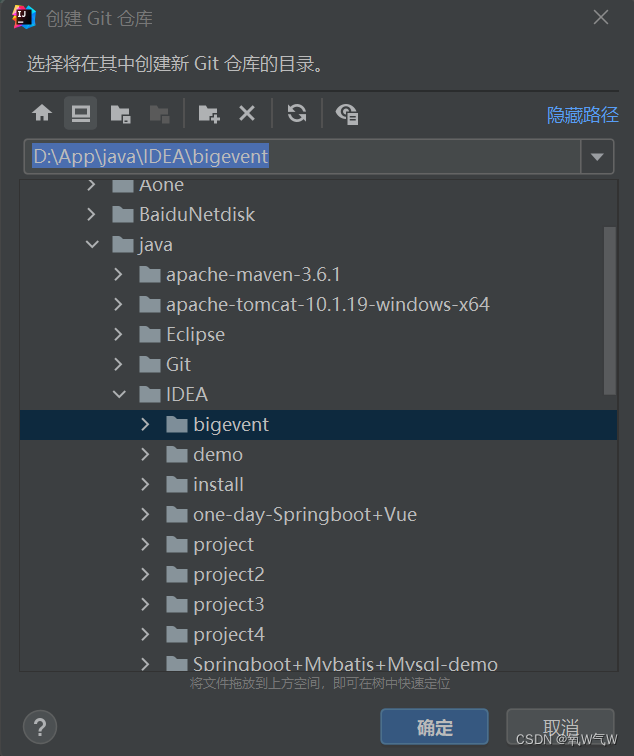This screenshot has height=756, width=634.
Task: Expand the one-day-Springboot+Vue folder
Action: [146, 514]
